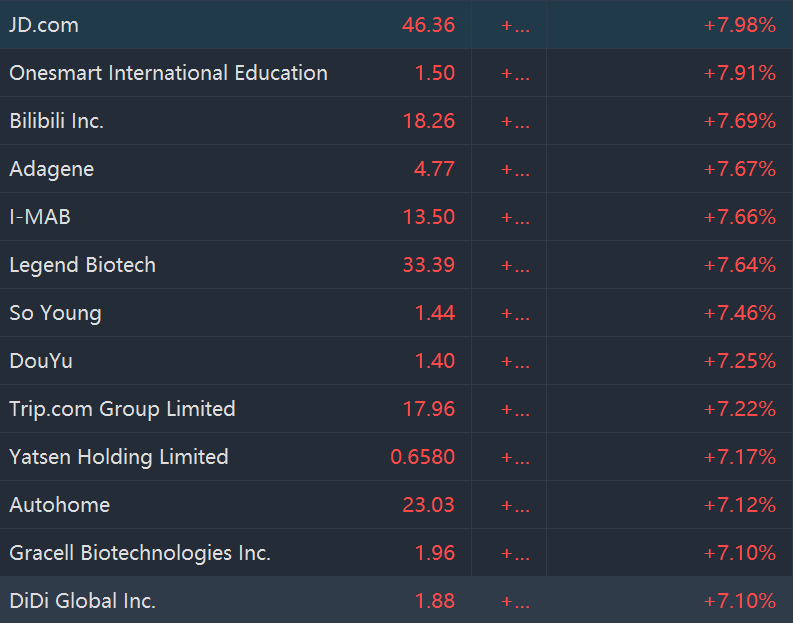Open Autohome stock details
This screenshot has width=793, height=623.
[x=60, y=505]
